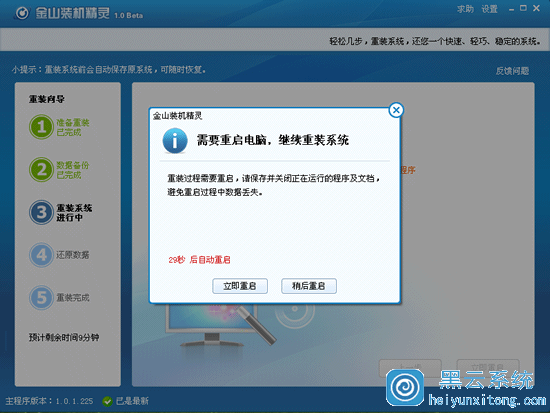Click the 重装系统 进行中 label
Image resolution: width=550 pixels, height=413 pixels.
click(74, 213)
